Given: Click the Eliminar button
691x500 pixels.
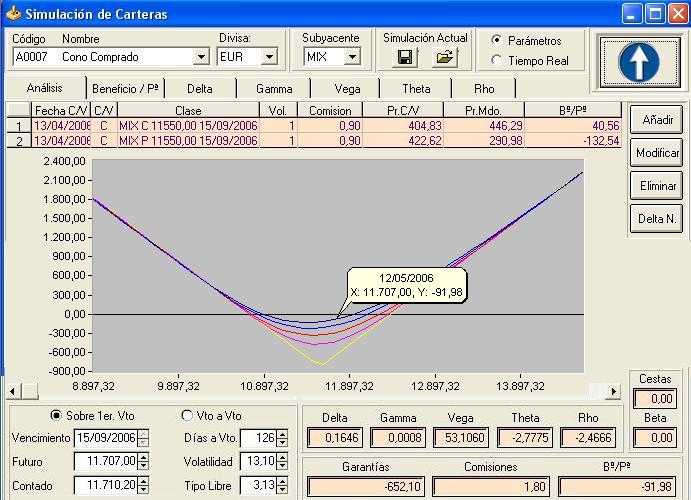Looking at the screenshot, I should [x=657, y=185].
